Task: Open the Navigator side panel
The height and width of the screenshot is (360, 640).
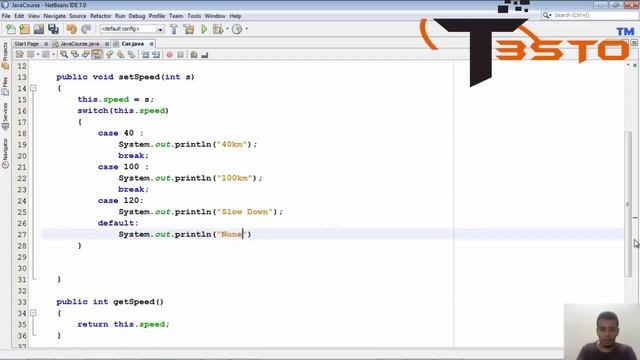Action: tap(5, 153)
